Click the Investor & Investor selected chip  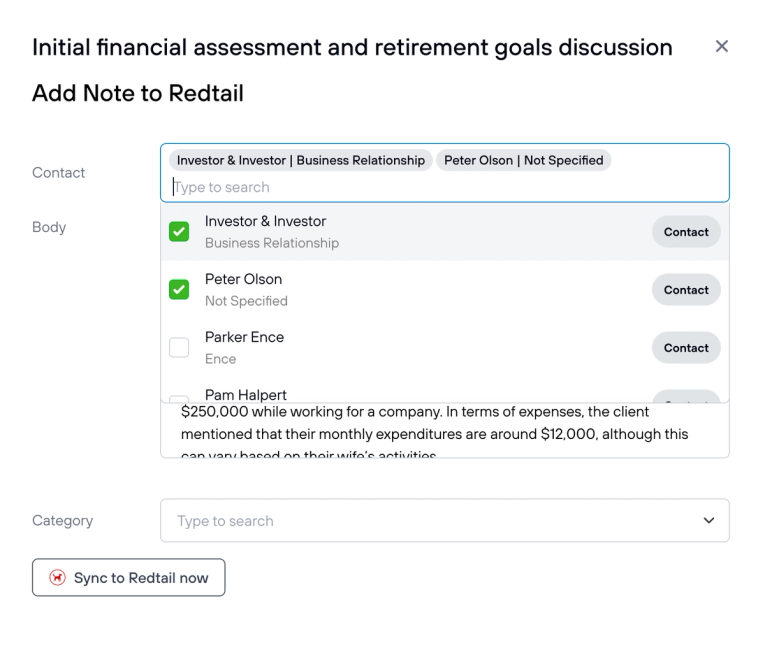(x=300, y=160)
